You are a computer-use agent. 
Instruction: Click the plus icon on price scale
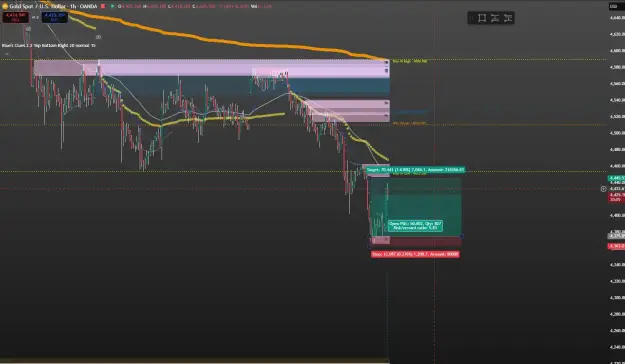click(x=603, y=189)
